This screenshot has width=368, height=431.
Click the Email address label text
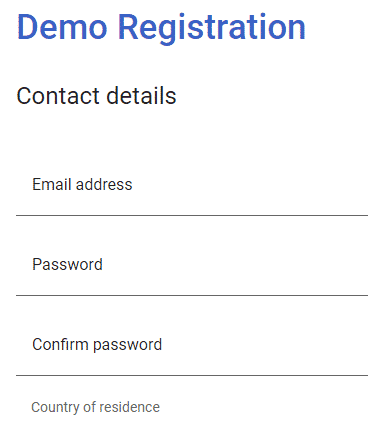coord(82,184)
